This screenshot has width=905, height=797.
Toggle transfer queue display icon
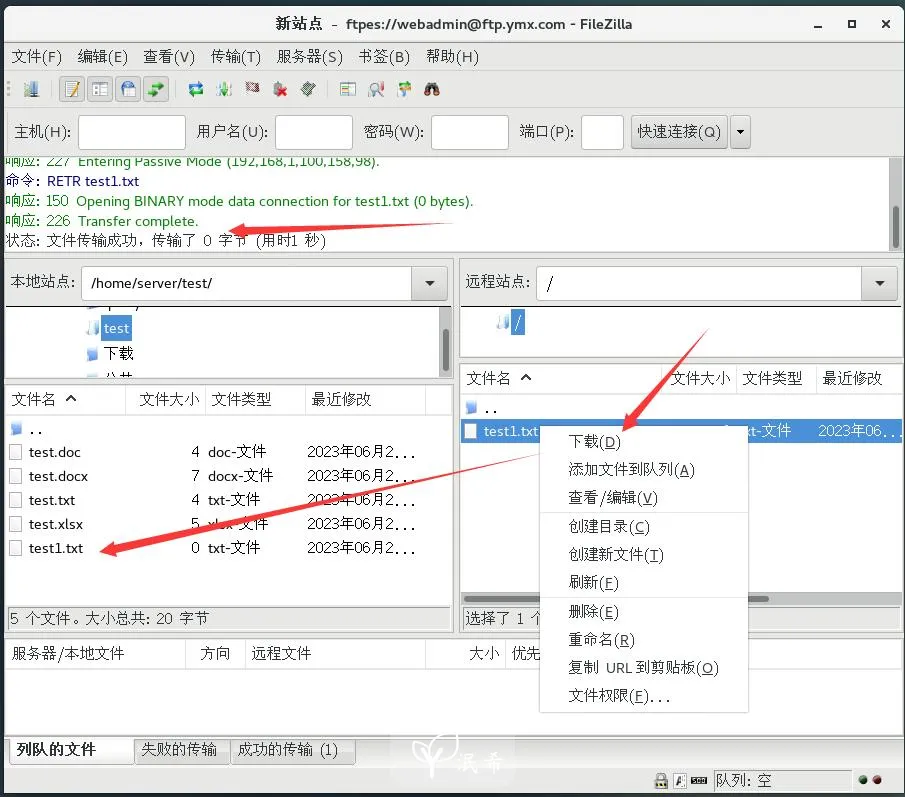156,89
